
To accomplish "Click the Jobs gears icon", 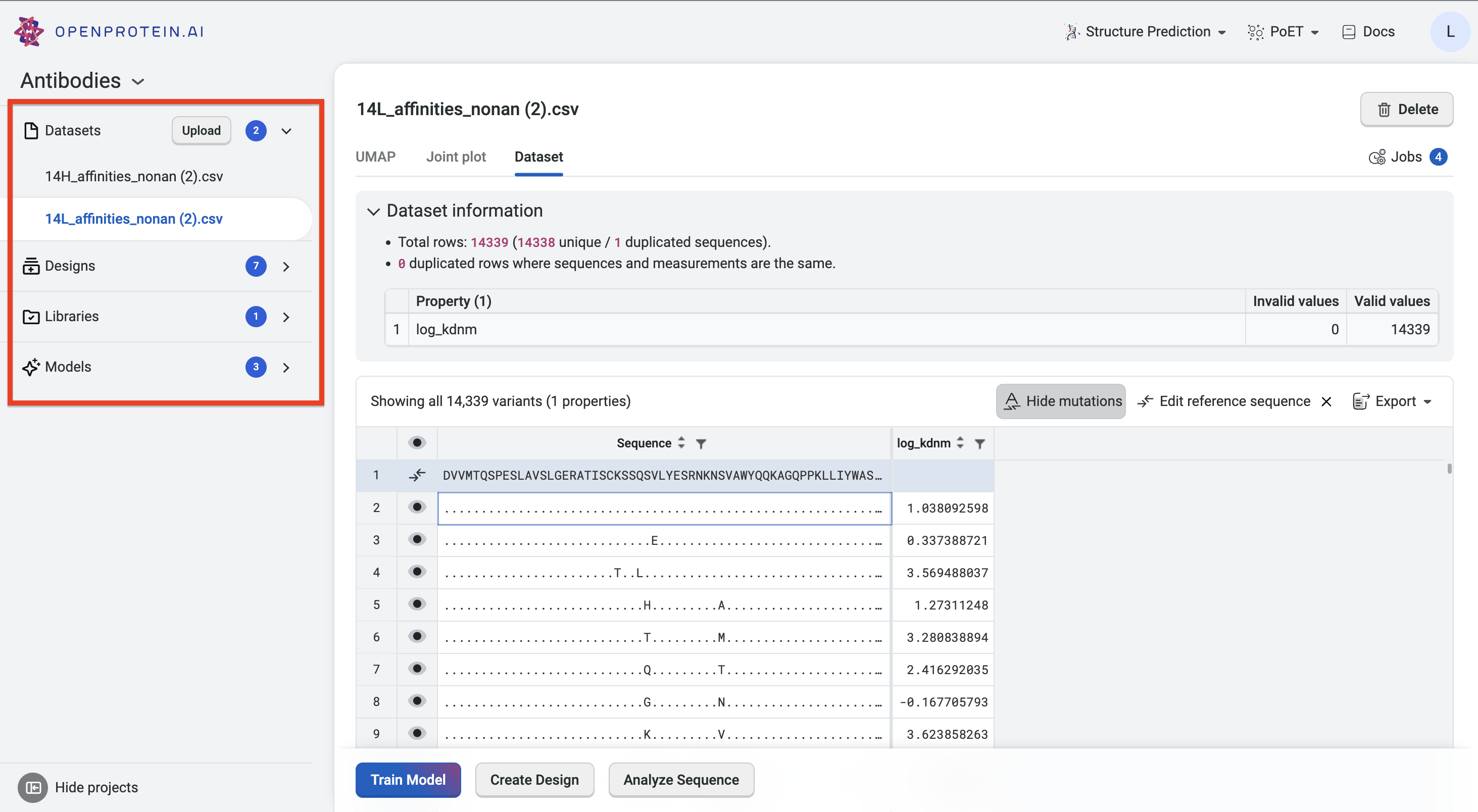I will [1376, 157].
